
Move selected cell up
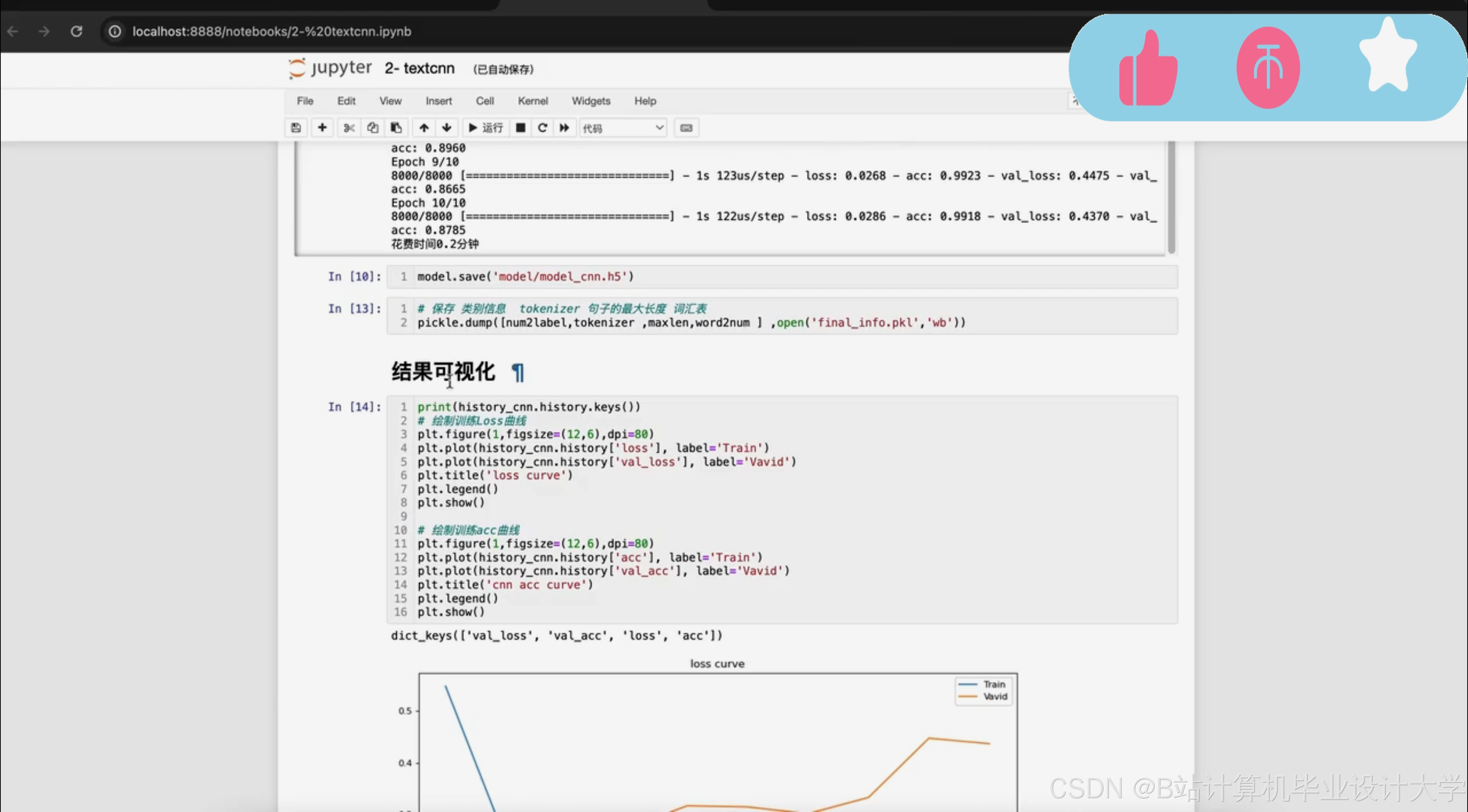click(423, 128)
